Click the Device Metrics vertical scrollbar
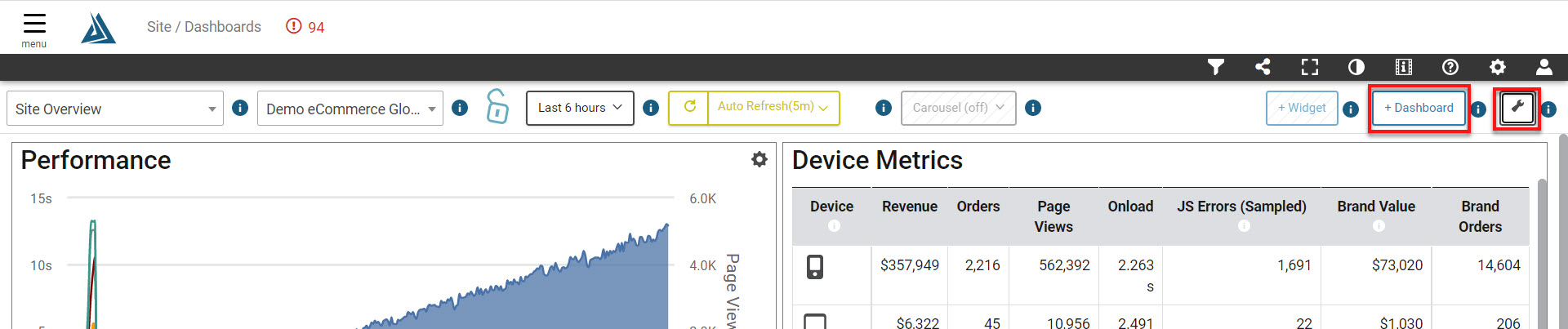 coord(1542,245)
